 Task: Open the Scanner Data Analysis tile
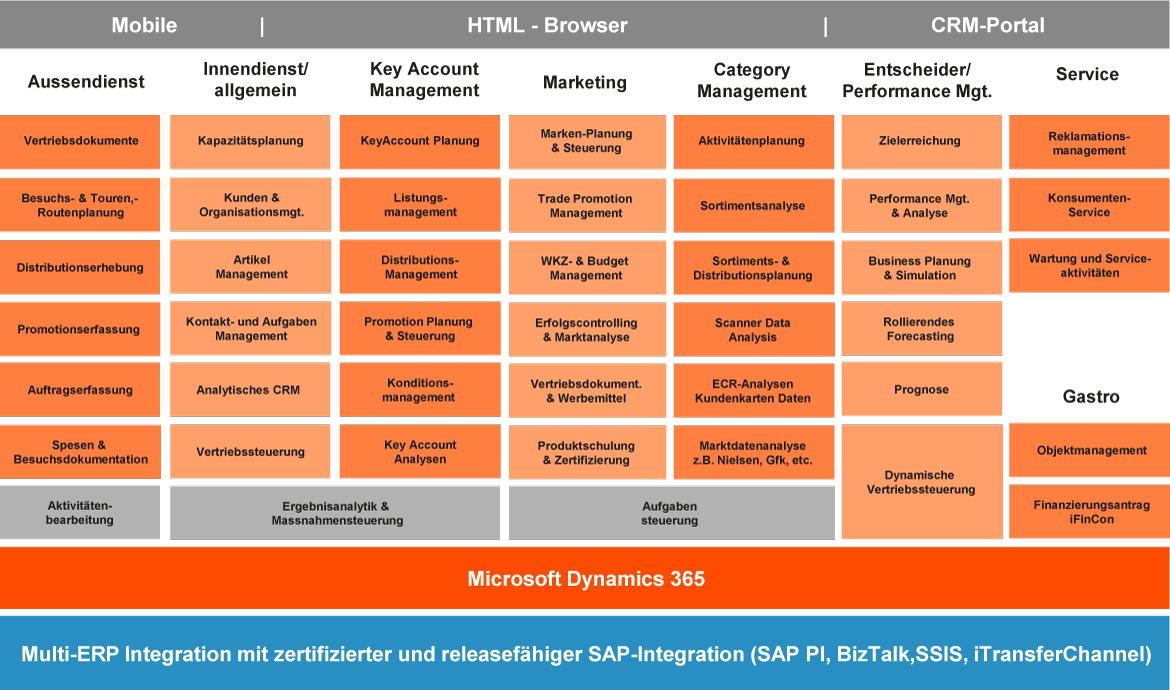[754, 330]
